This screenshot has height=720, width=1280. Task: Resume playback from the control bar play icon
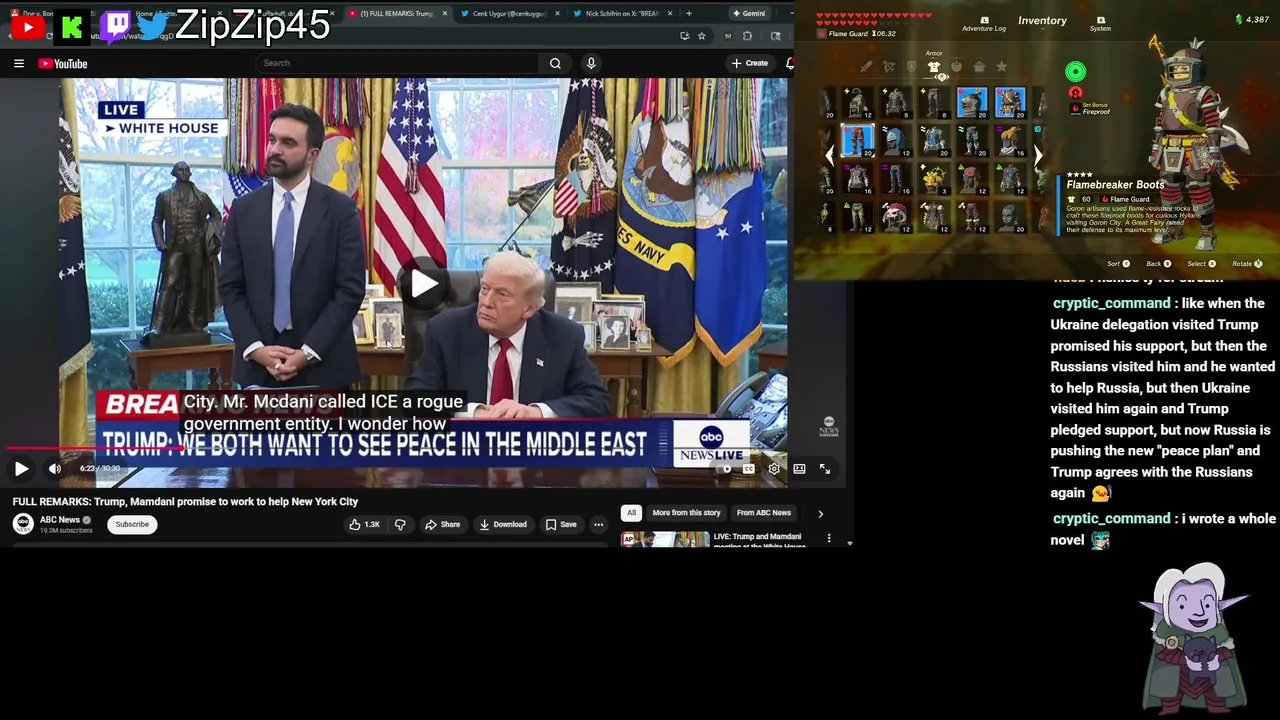coord(21,468)
